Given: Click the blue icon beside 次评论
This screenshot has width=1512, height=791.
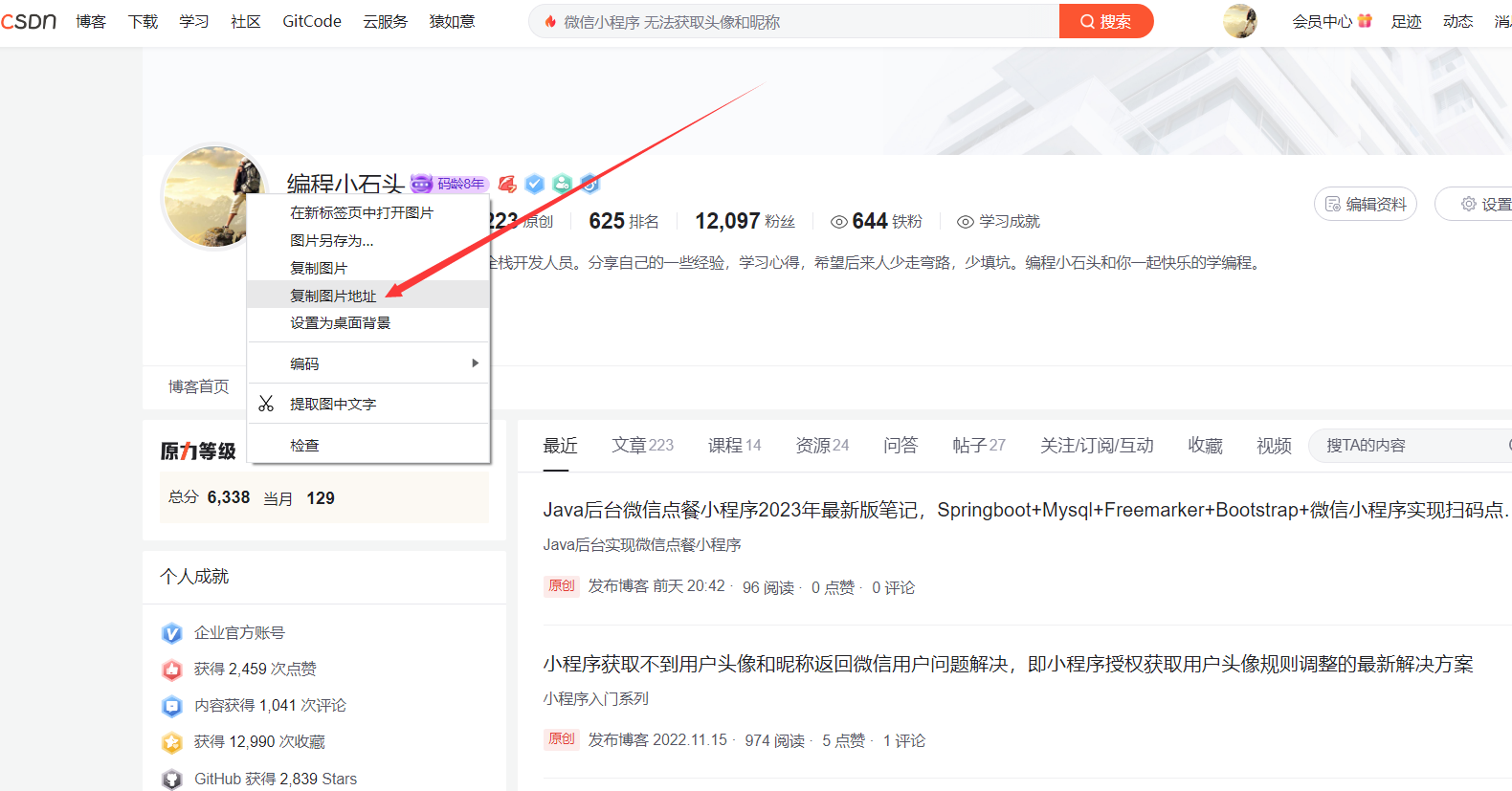Looking at the screenshot, I should 172,706.
